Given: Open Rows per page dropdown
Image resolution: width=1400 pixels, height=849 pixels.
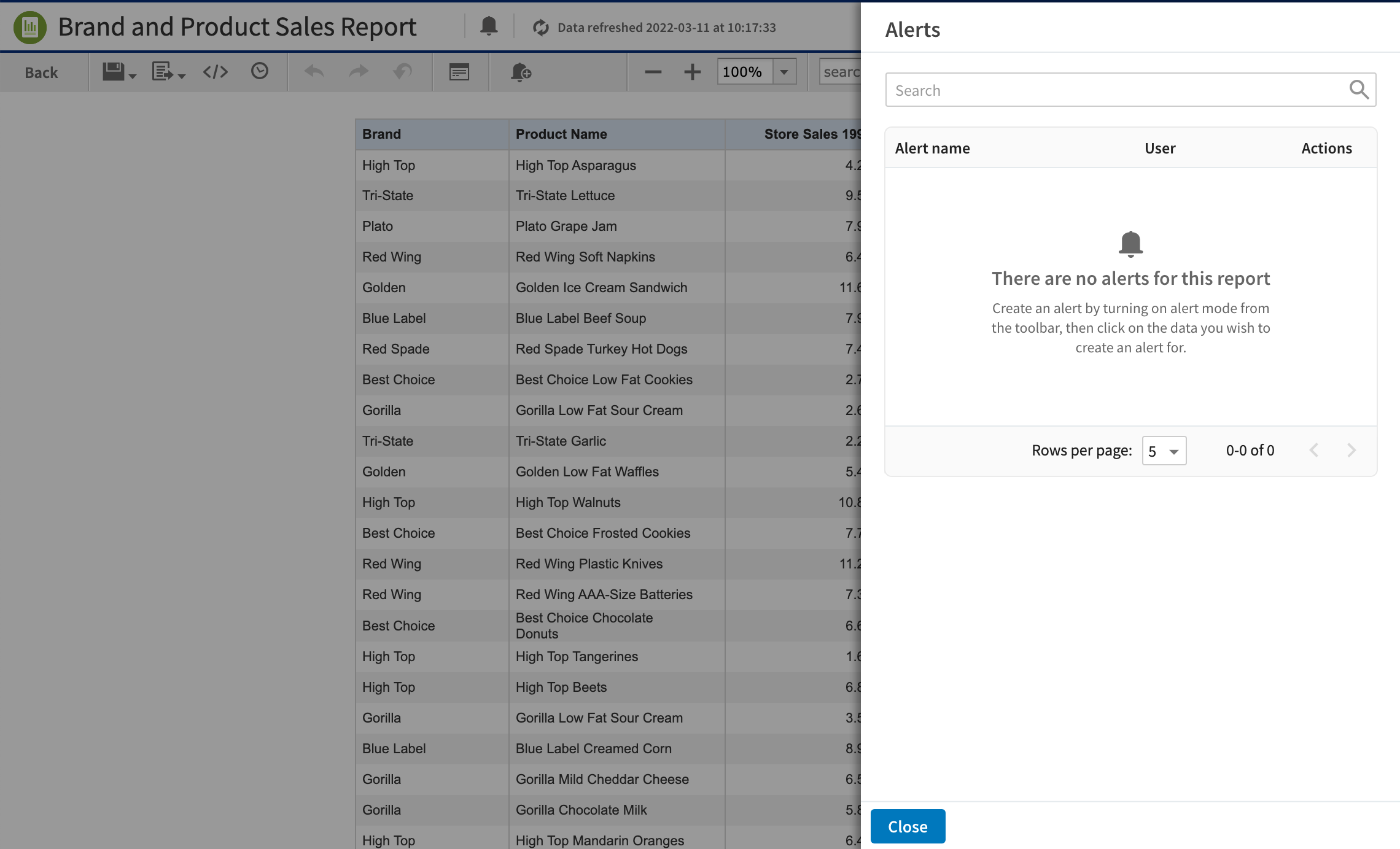Looking at the screenshot, I should (x=1164, y=451).
